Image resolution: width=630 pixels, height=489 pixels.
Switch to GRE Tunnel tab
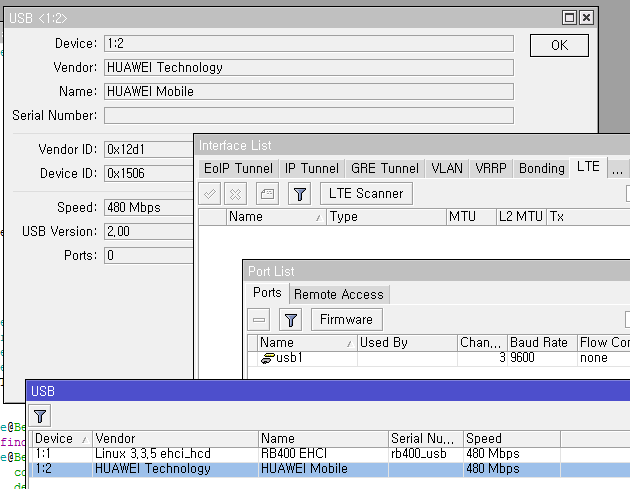point(385,168)
